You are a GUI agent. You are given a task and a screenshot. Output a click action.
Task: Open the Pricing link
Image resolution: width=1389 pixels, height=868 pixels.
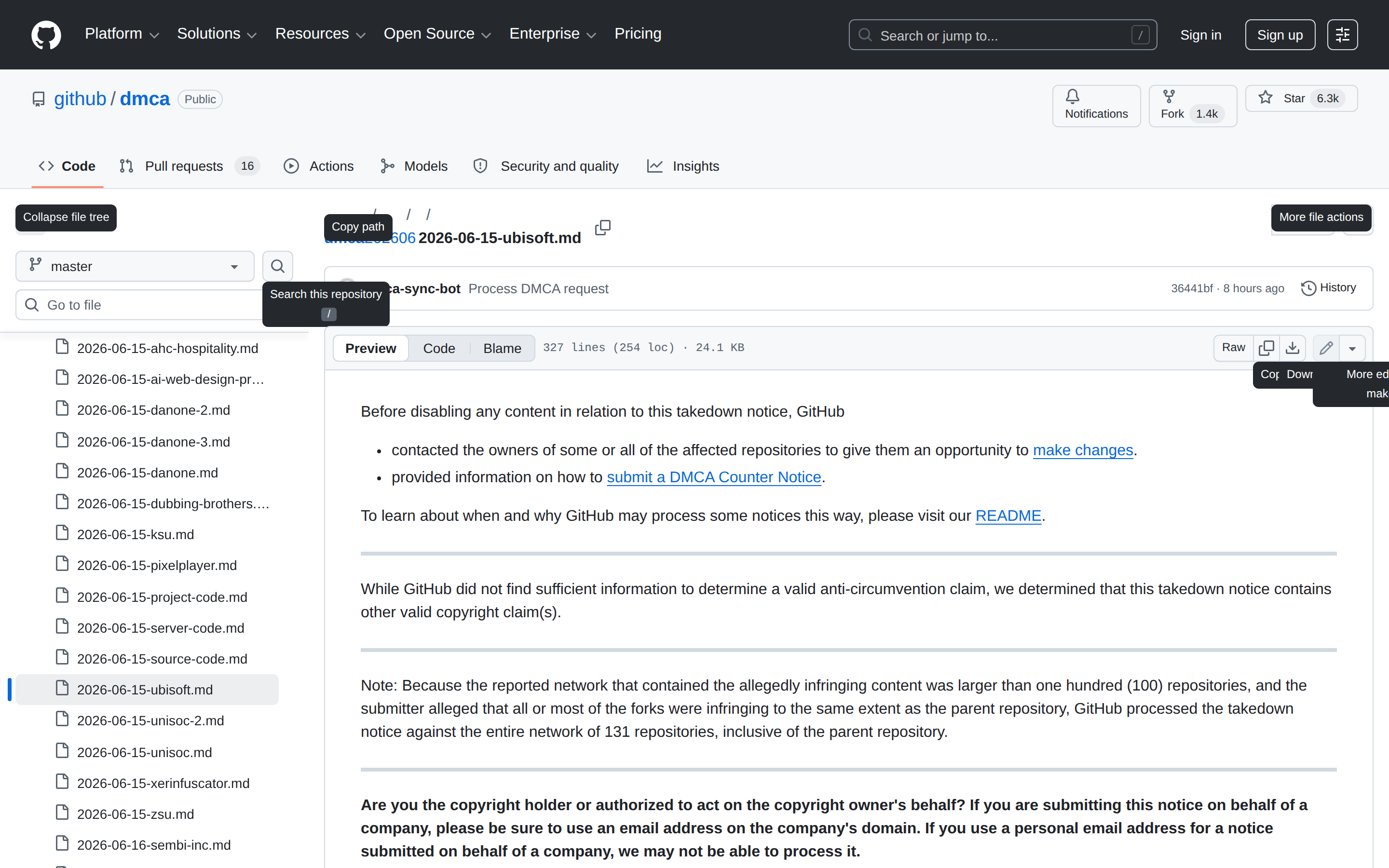point(638,34)
